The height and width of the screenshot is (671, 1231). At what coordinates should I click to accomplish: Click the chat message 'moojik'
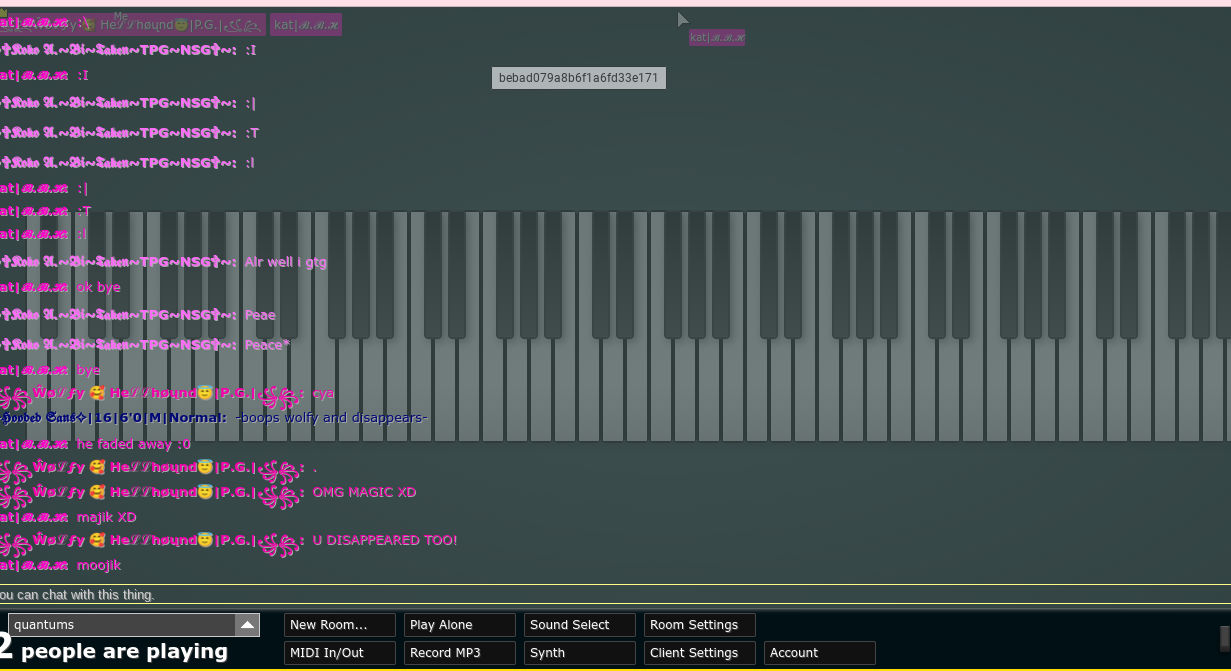(x=99, y=565)
